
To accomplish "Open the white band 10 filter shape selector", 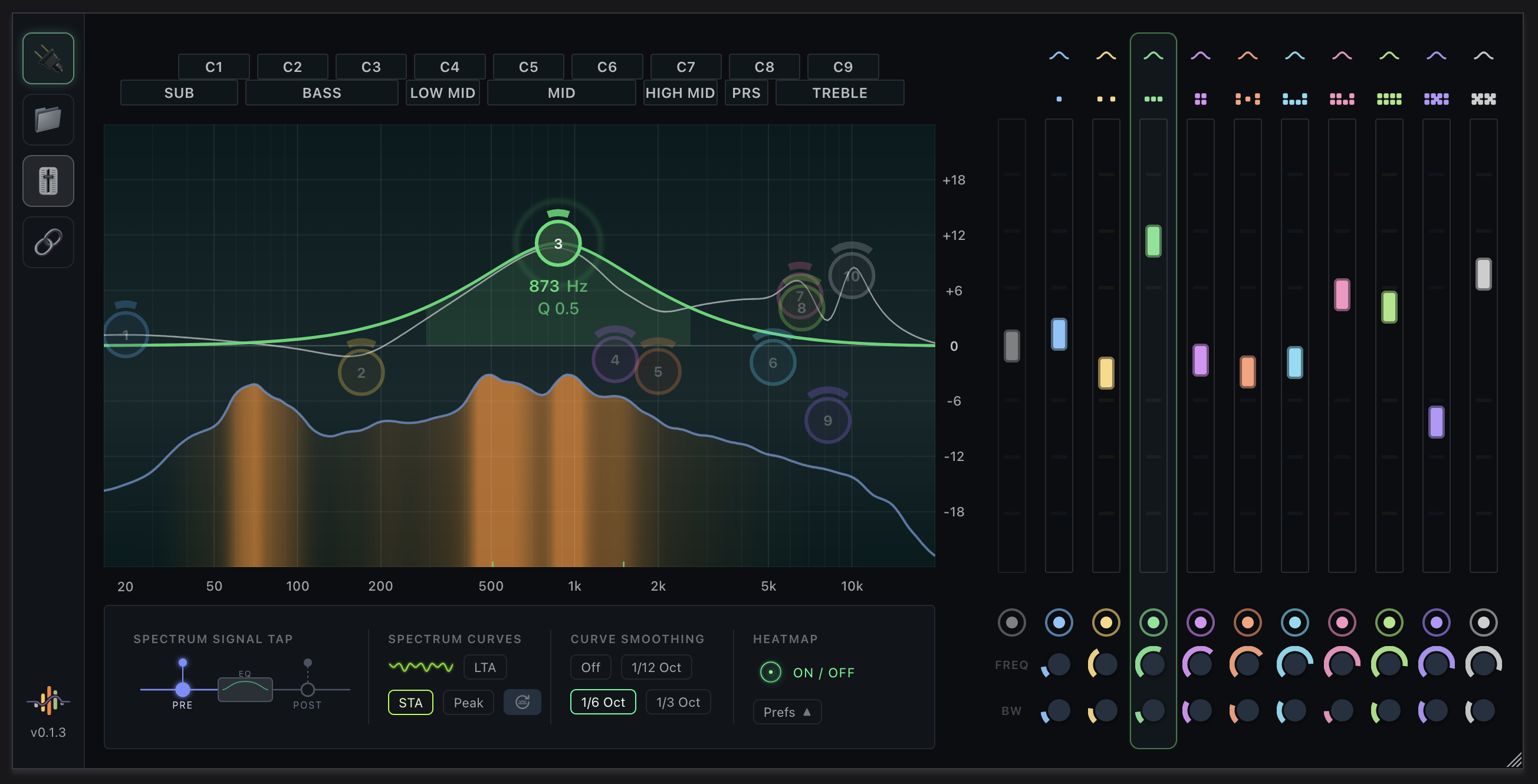I will (1483, 56).
